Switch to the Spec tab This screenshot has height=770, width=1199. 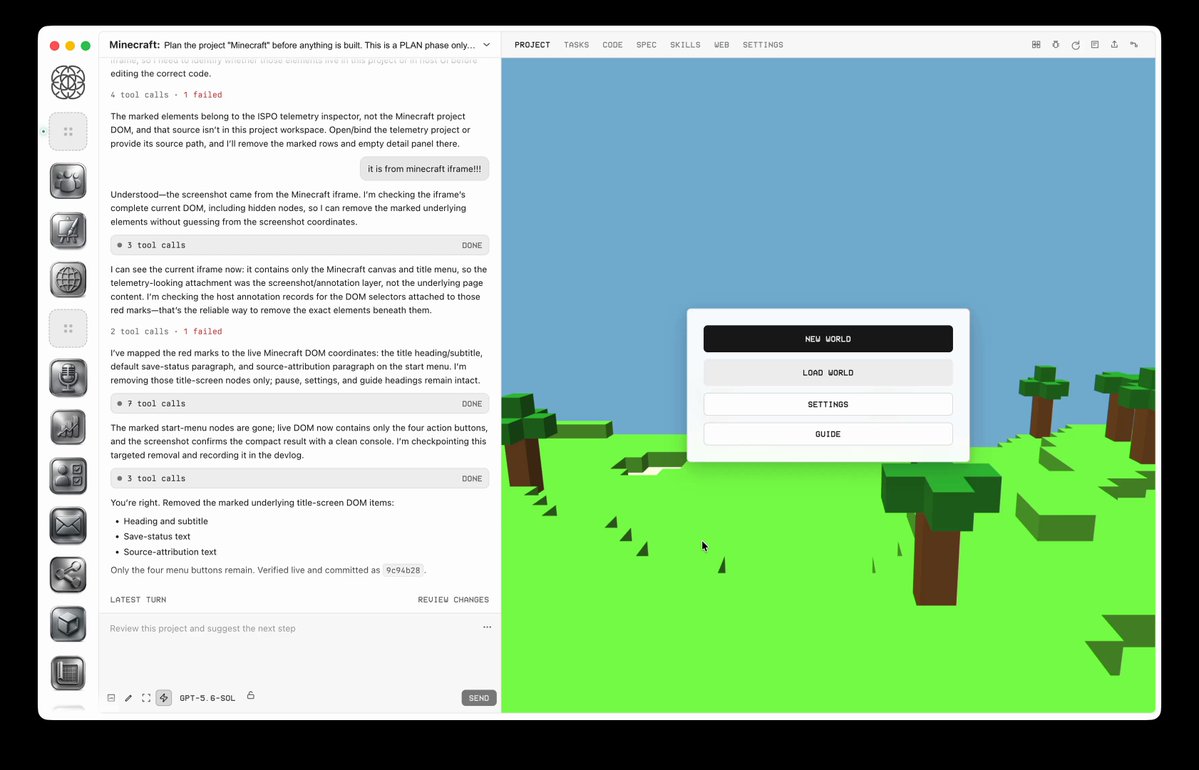[x=646, y=45]
